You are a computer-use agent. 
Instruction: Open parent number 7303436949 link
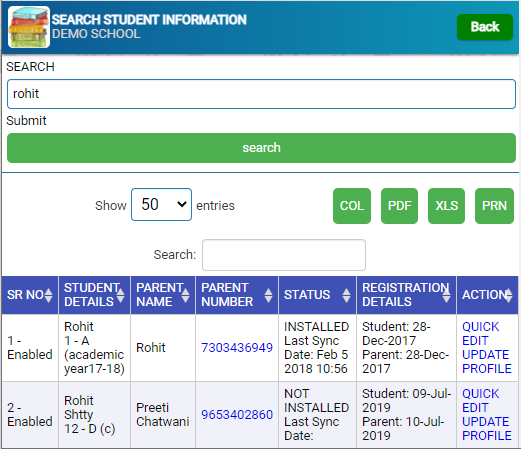point(237,348)
